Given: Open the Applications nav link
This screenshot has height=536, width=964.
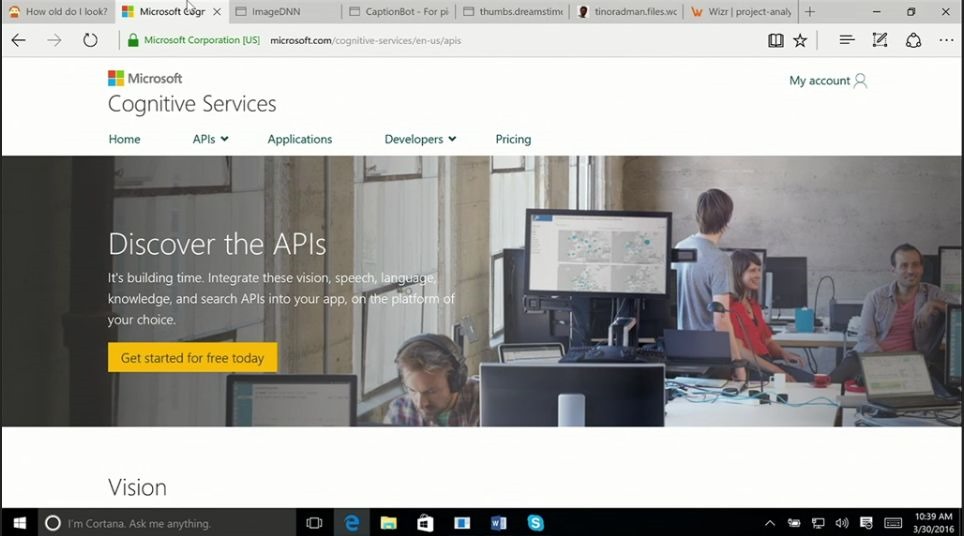Looking at the screenshot, I should pos(299,139).
